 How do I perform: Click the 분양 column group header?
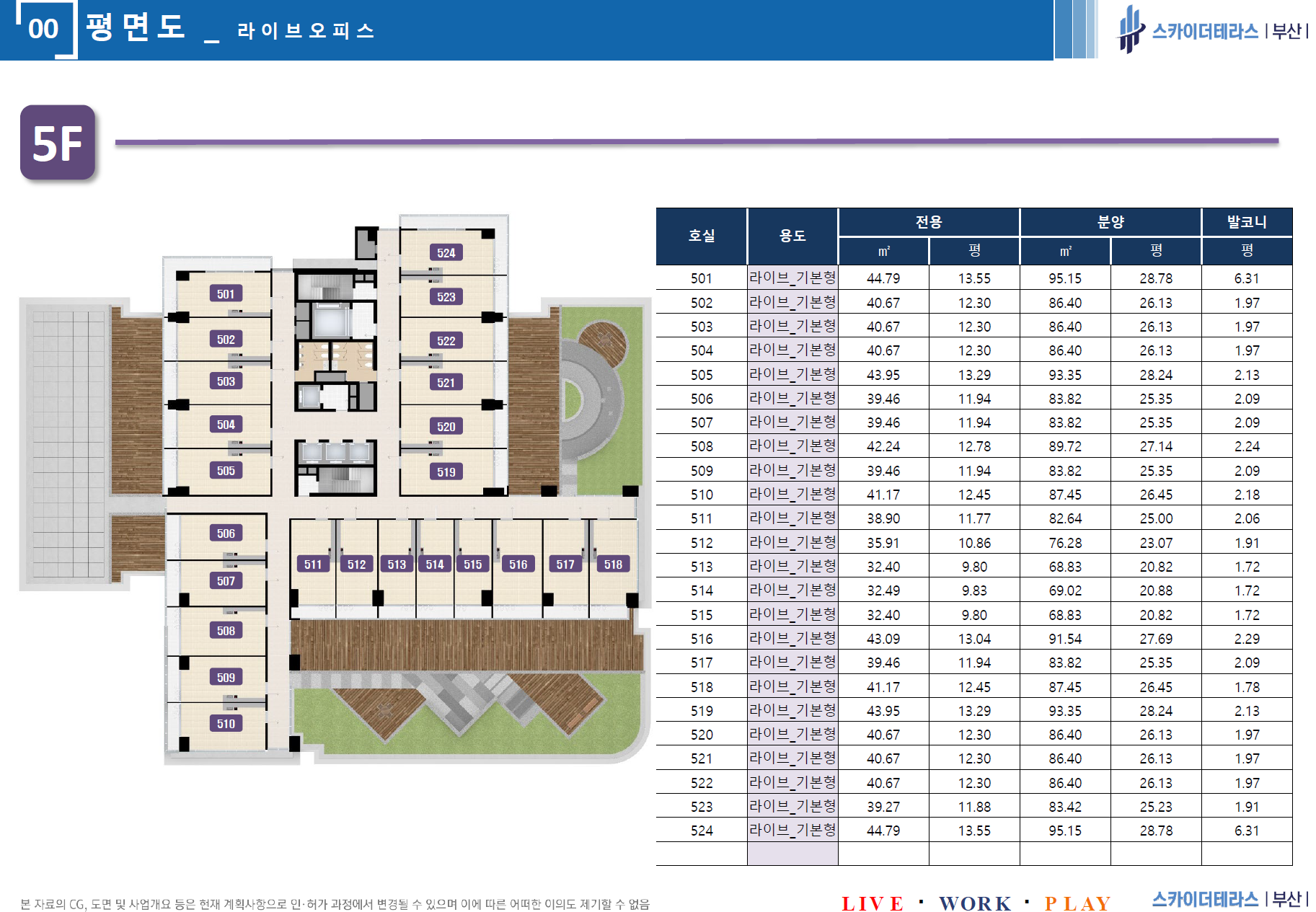1110,222
